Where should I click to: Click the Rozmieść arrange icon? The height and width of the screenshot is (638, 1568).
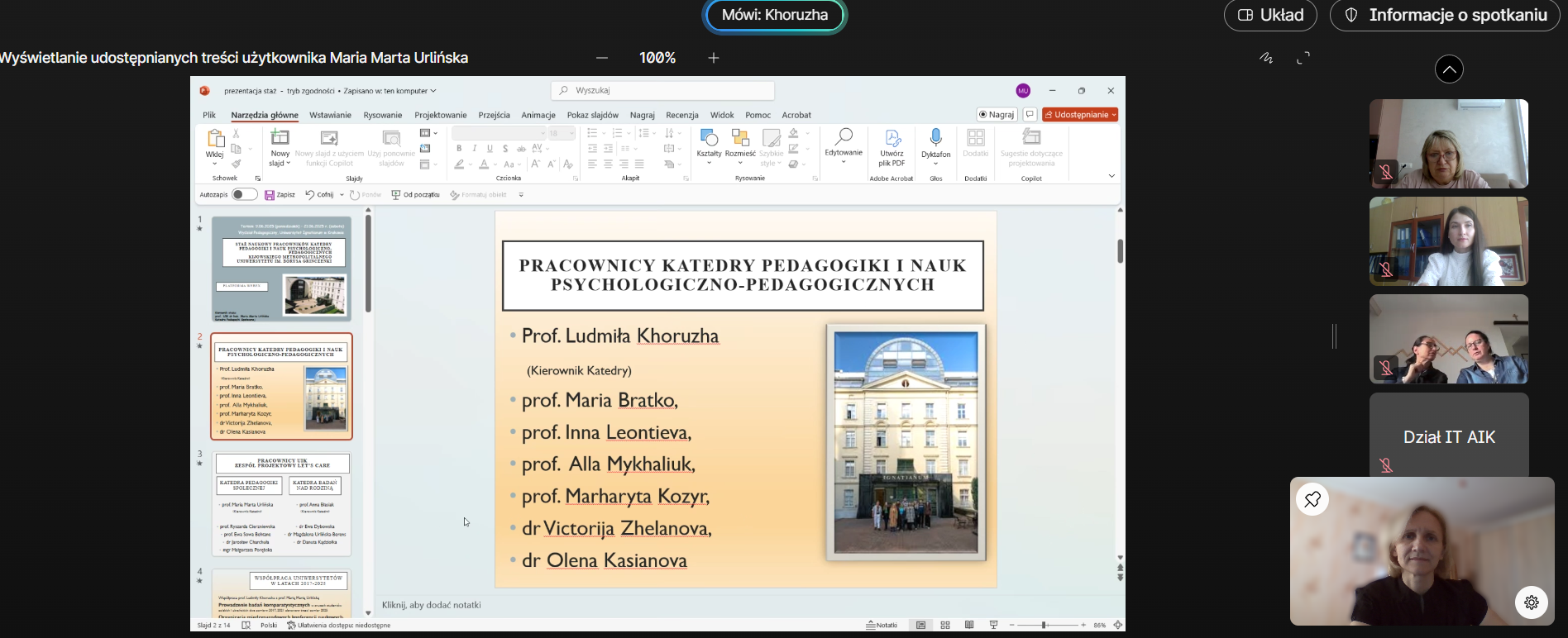tap(740, 138)
